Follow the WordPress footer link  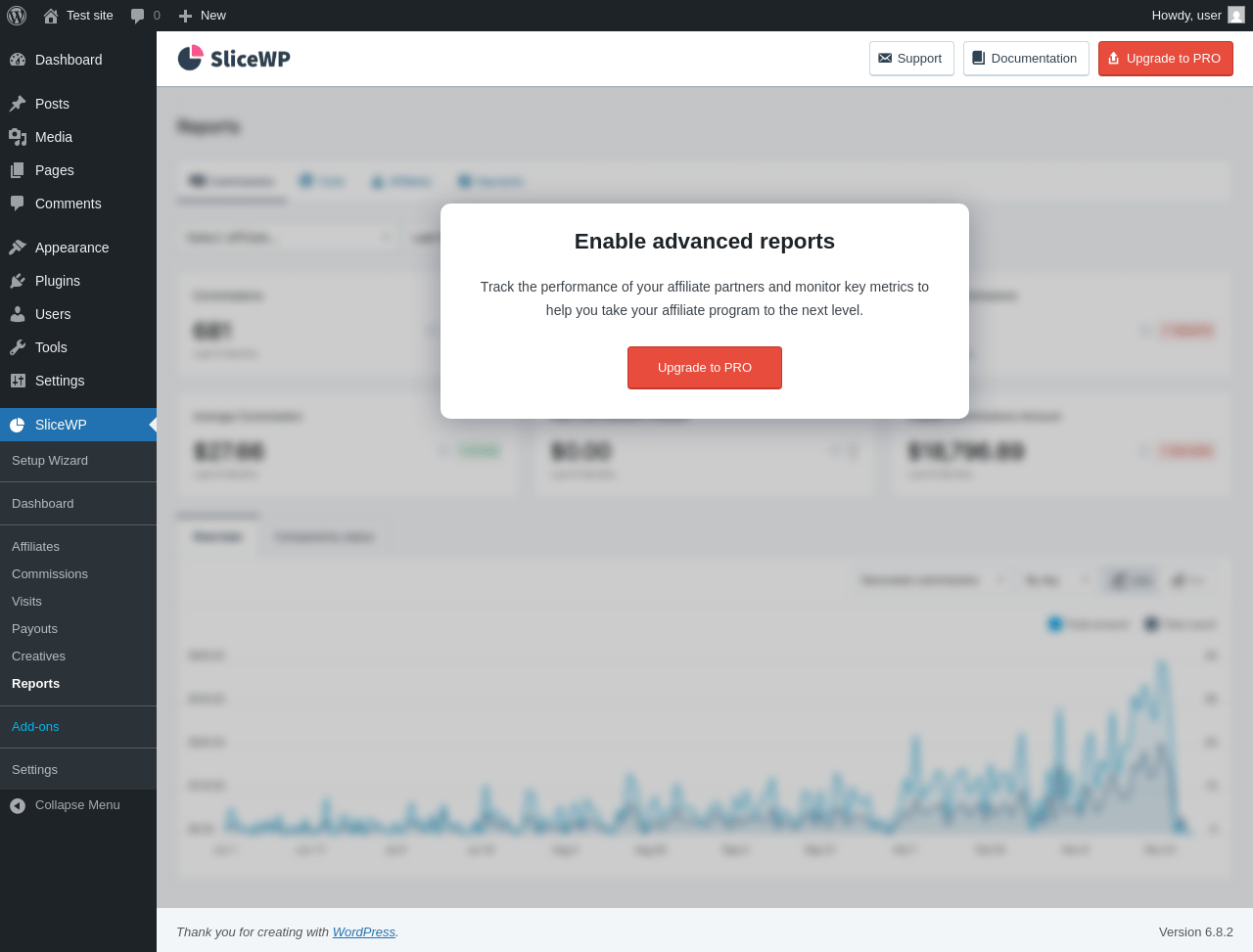coord(364,932)
